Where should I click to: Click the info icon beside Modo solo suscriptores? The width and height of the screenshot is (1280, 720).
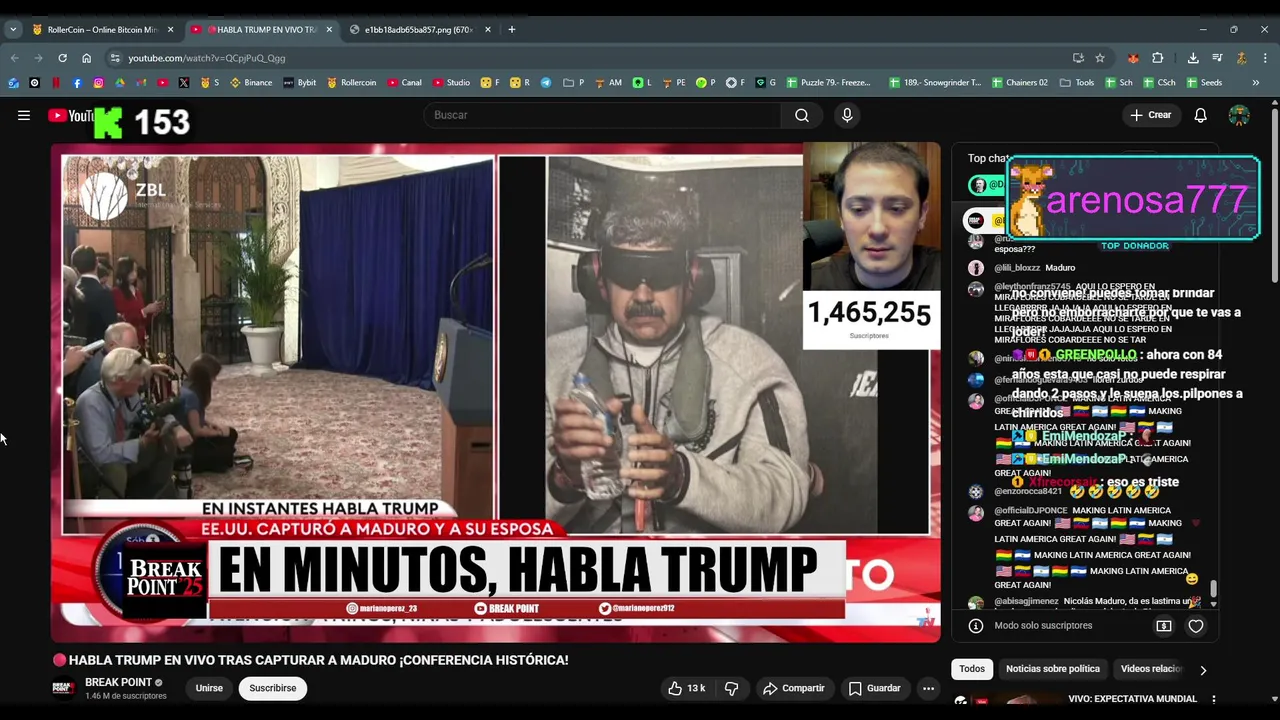pyautogui.click(x=976, y=626)
